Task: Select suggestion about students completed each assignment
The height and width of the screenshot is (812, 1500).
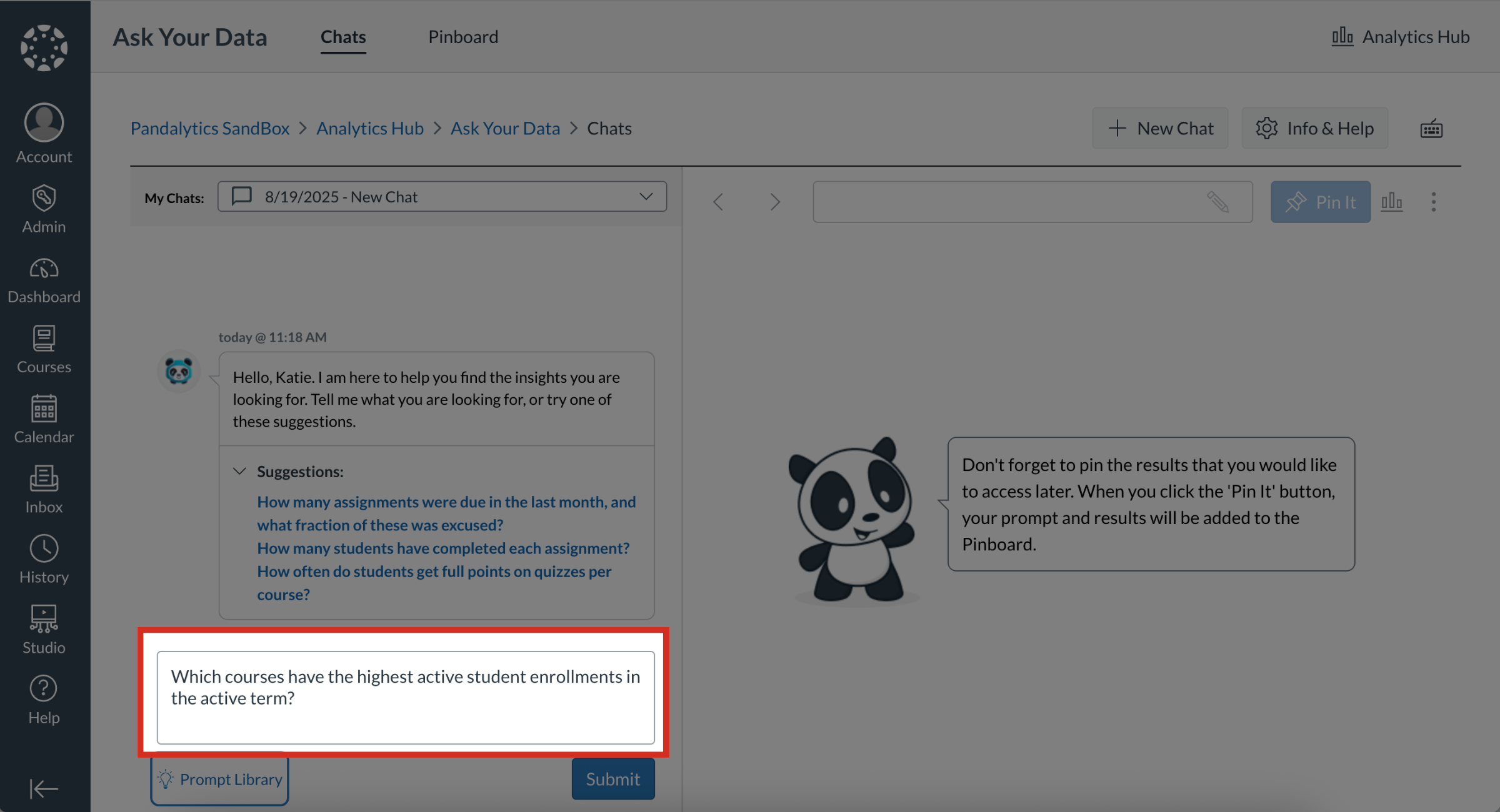Action: [443, 548]
